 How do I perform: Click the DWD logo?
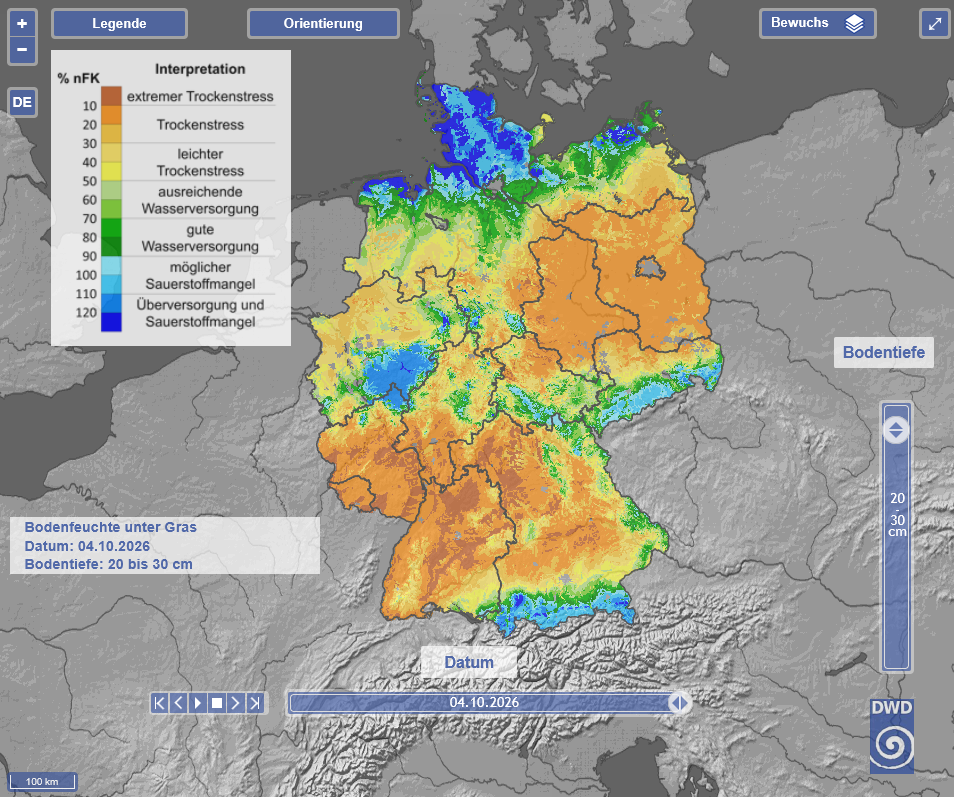(892, 736)
